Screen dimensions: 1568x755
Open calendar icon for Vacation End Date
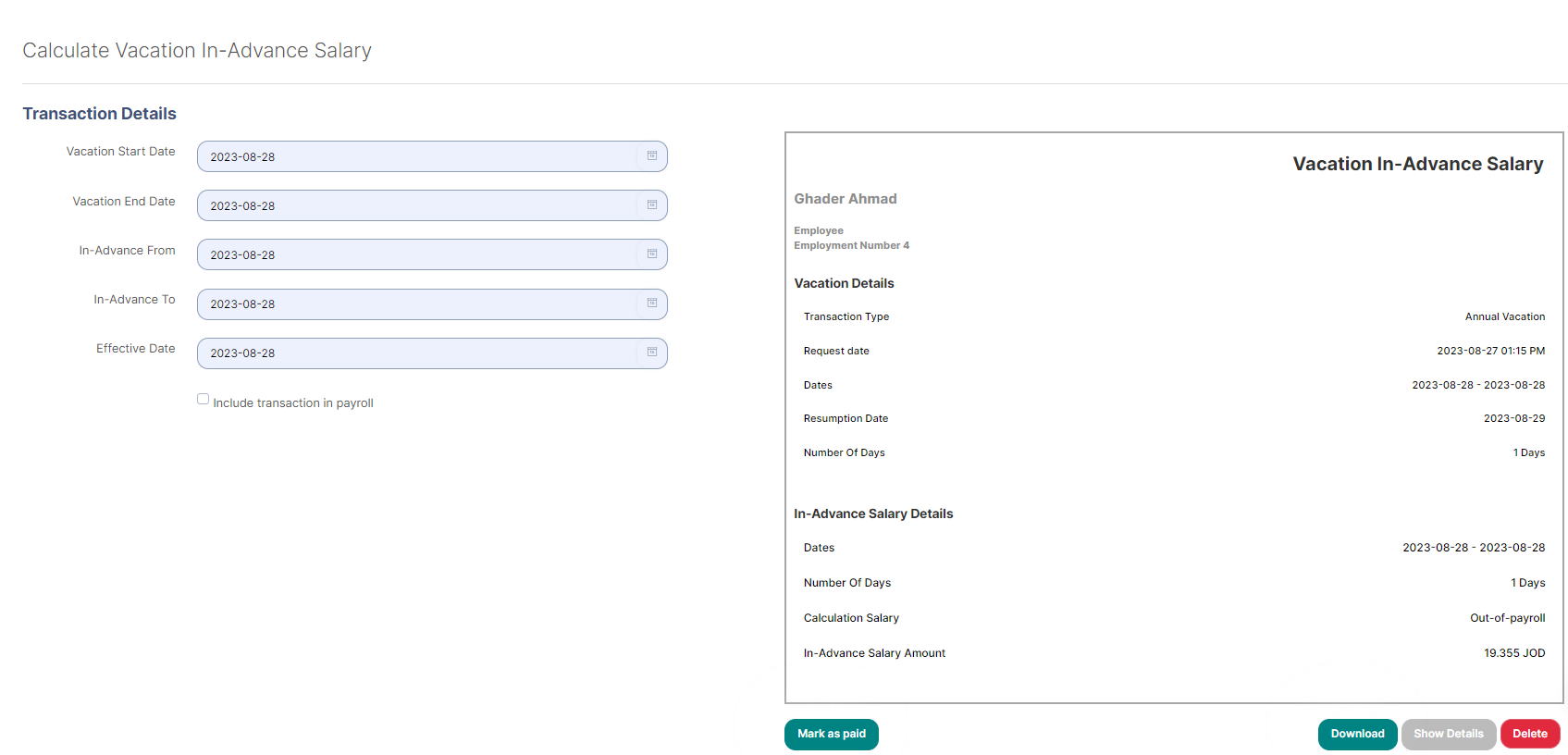coord(652,205)
